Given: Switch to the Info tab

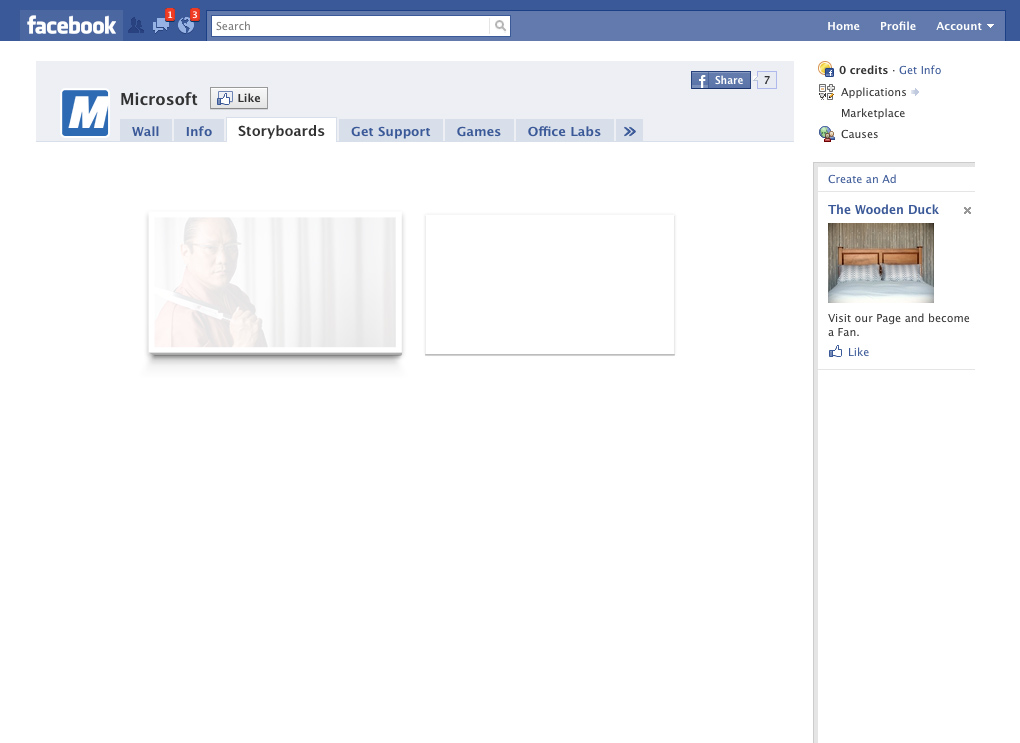Looking at the screenshot, I should [x=199, y=131].
